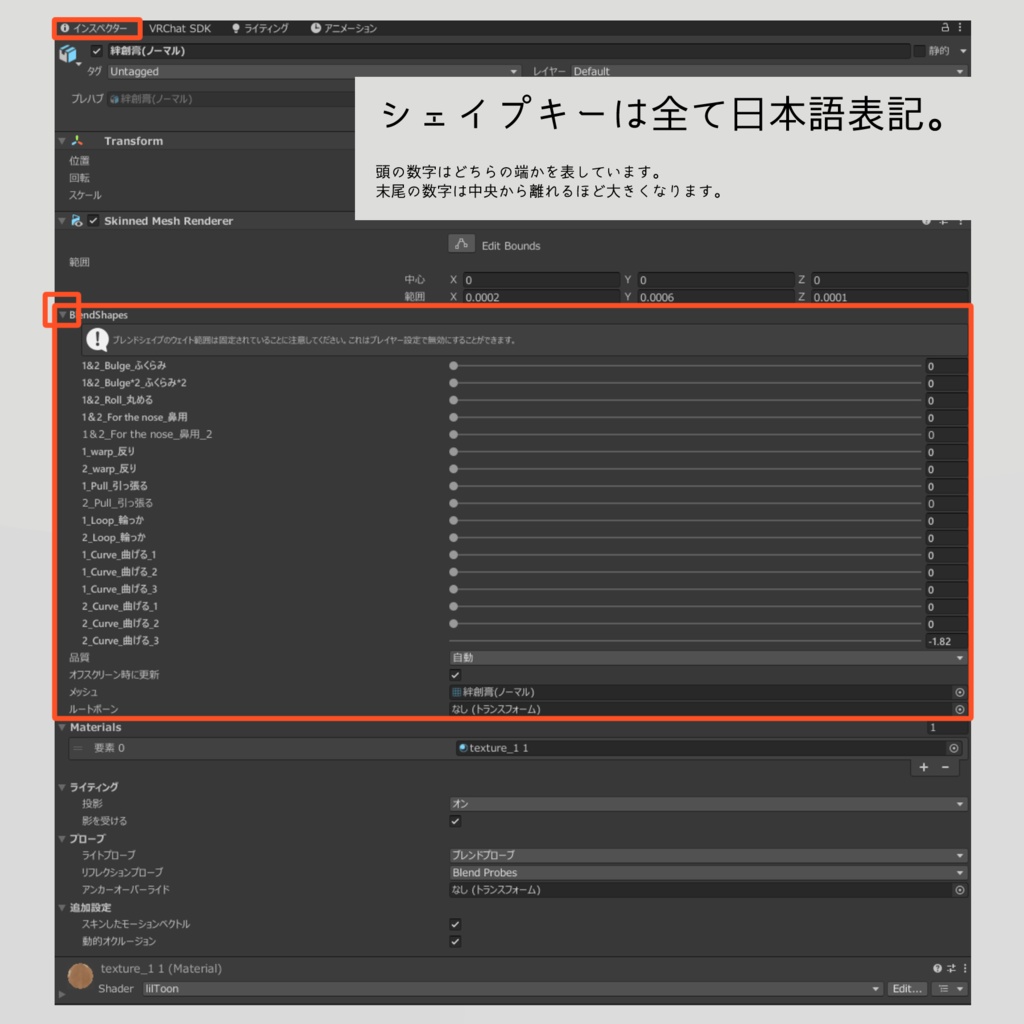1024x1024 pixels.
Task: Click the 2_Loop_輪っか slider
Action: tap(686, 538)
